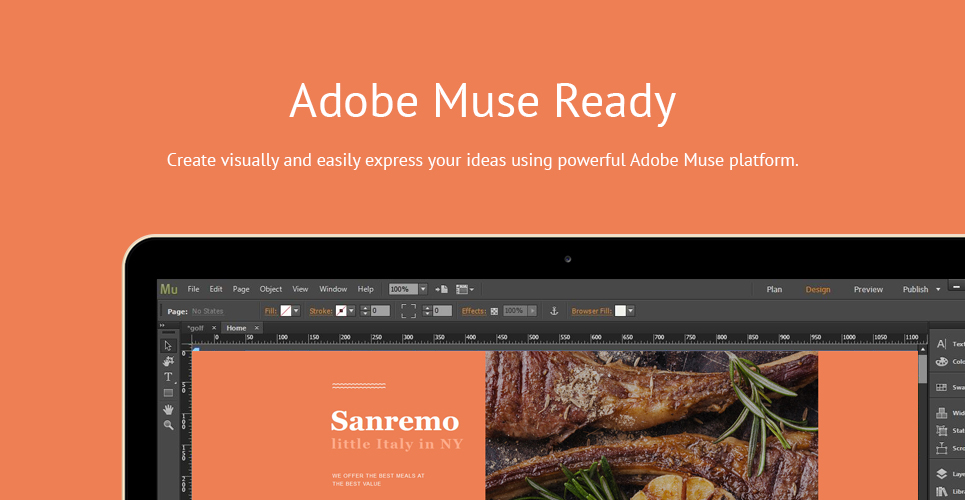Viewport: 965px width, 500px height.
Task: Click the Fill label link
Action: 271,312
